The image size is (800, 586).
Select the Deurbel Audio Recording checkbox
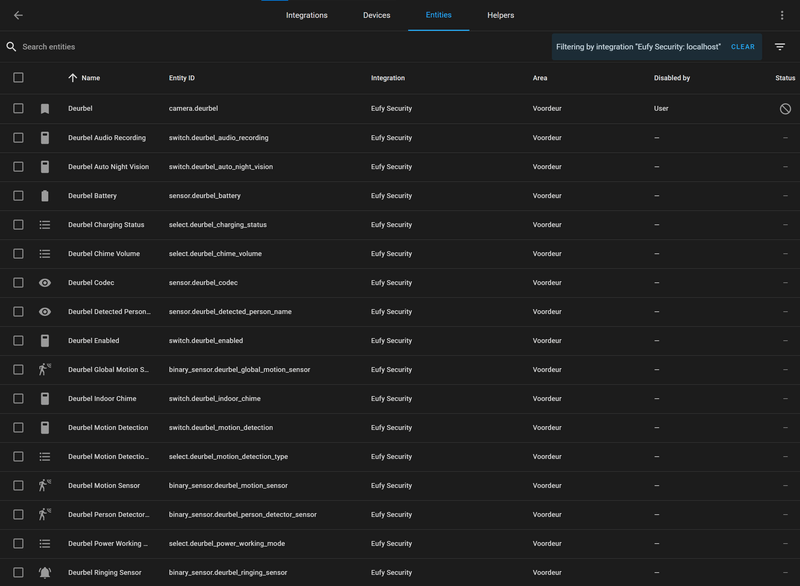18,138
